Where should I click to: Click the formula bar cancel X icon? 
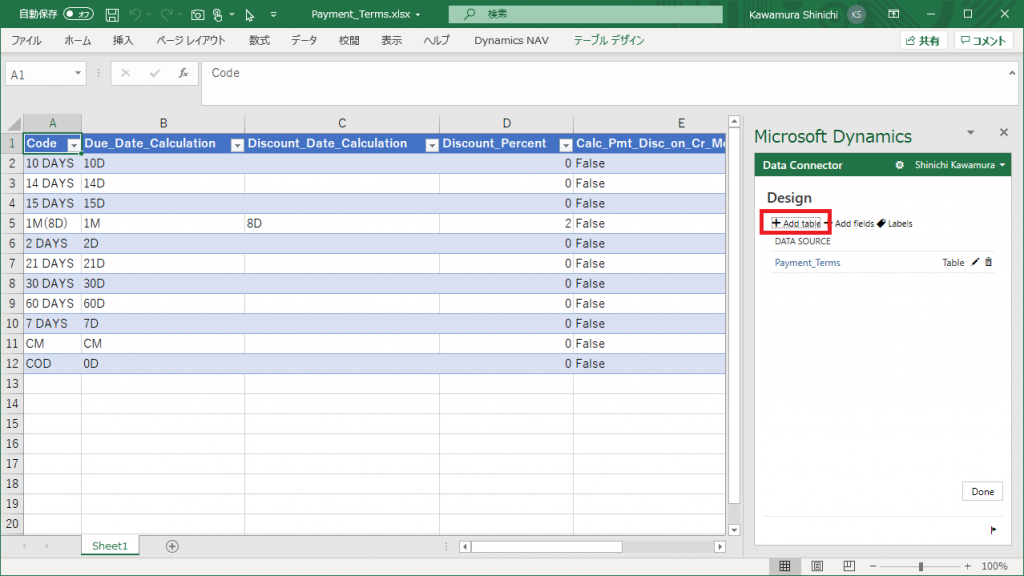pos(125,73)
